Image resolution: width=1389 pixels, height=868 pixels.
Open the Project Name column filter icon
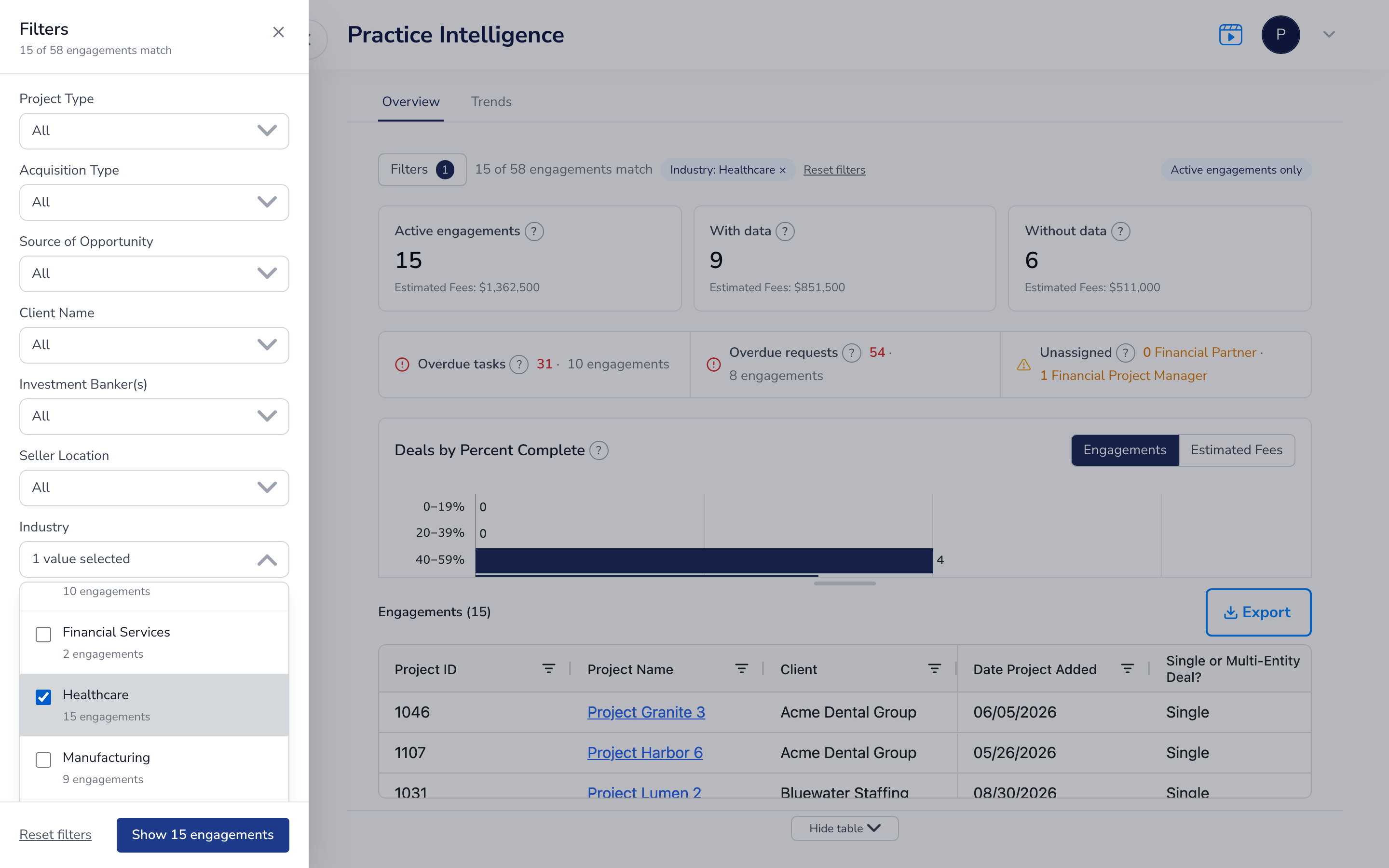click(742, 669)
